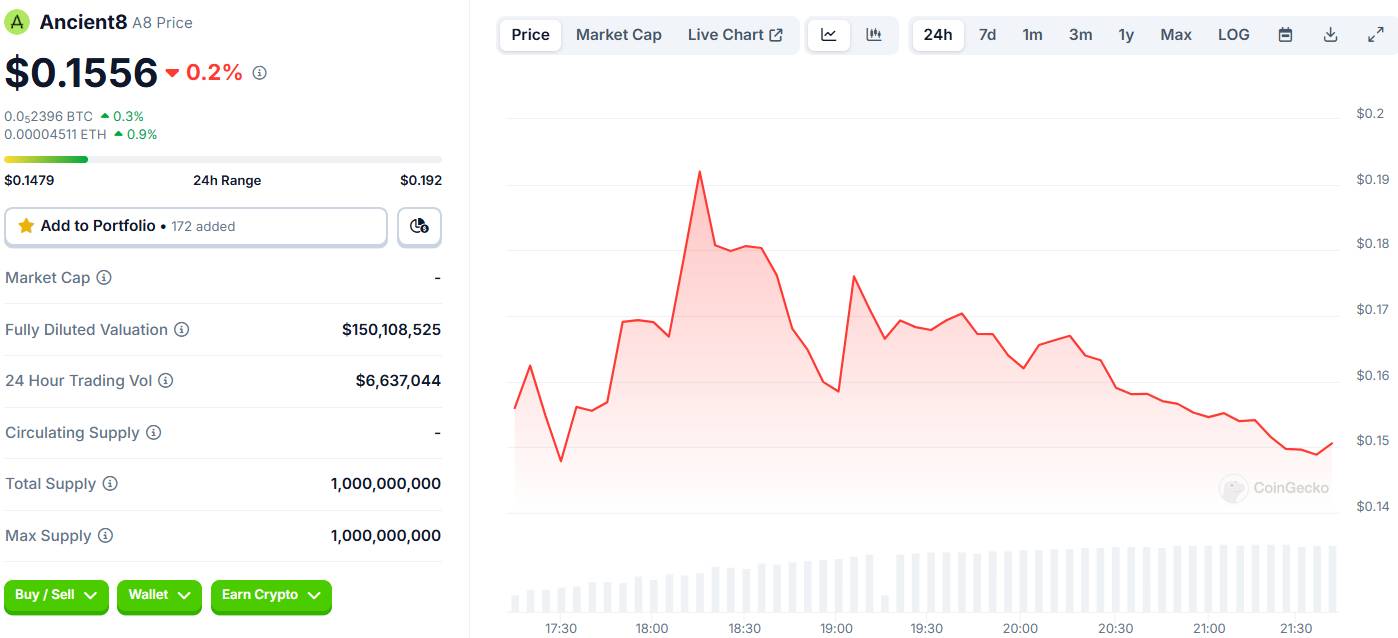Click the 18:00 time axis label
1398x638 pixels.
(652, 629)
